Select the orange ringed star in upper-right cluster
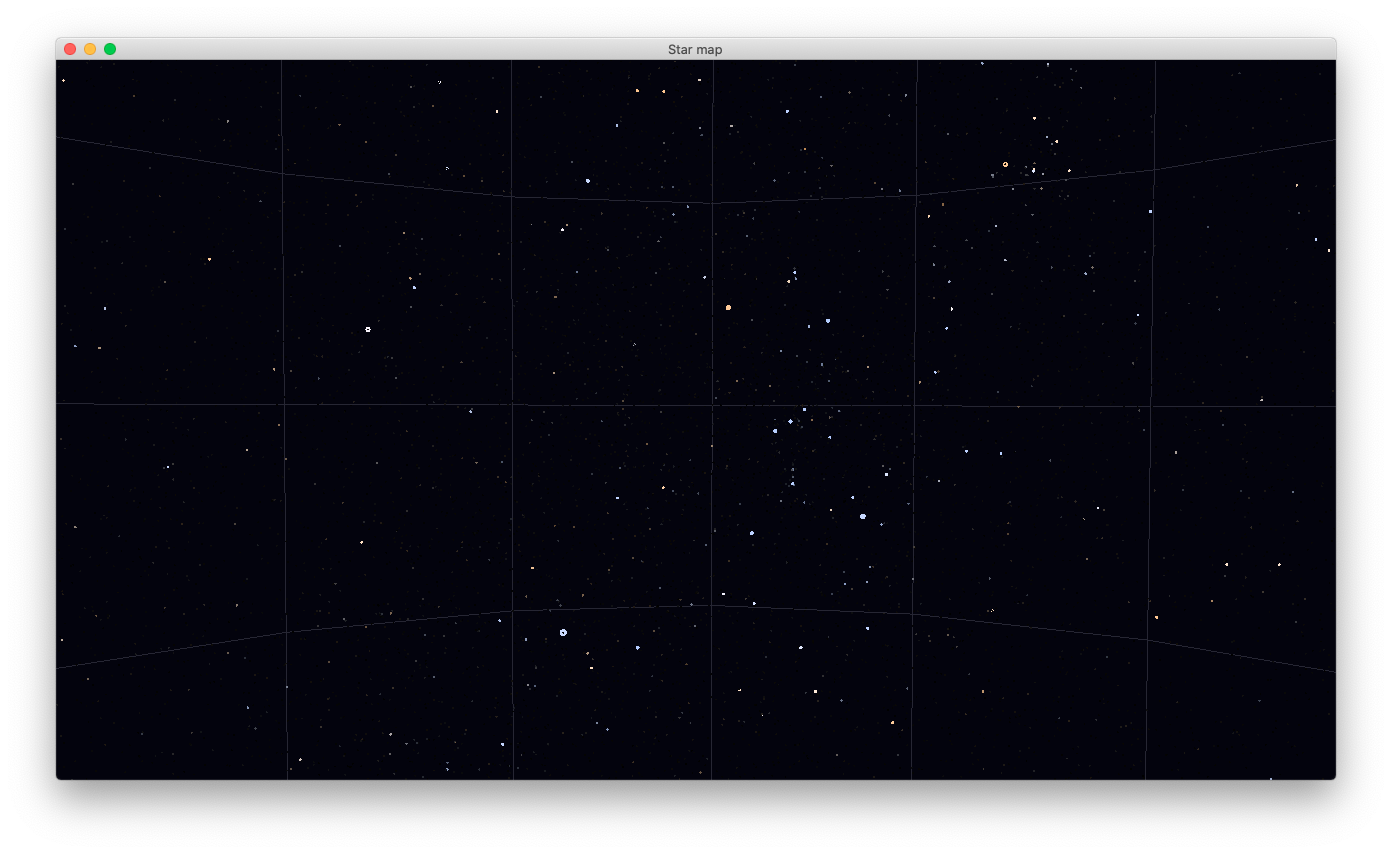 [x=1005, y=164]
